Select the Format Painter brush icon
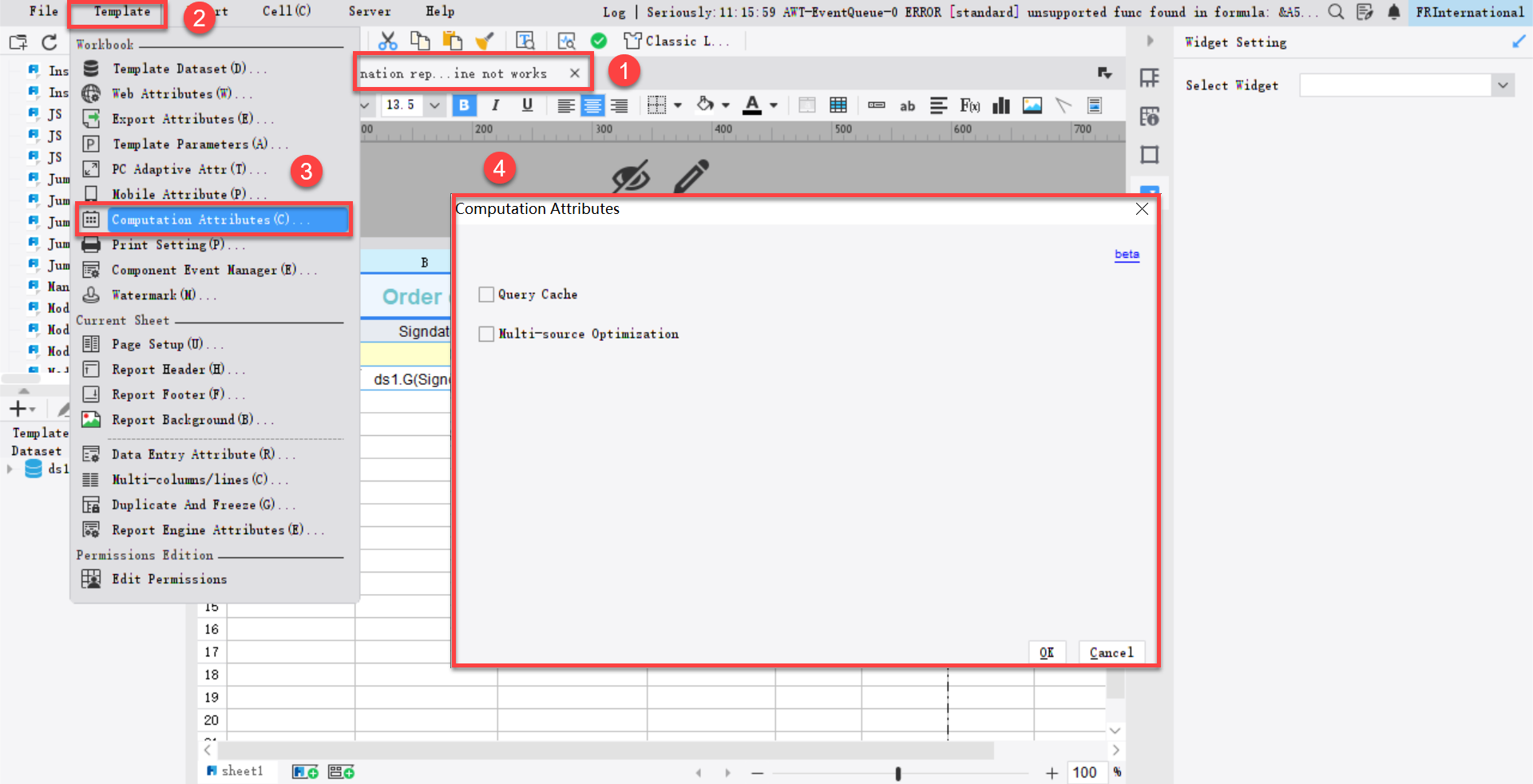The height and width of the screenshot is (784, 1533). [x=485, y=41]
